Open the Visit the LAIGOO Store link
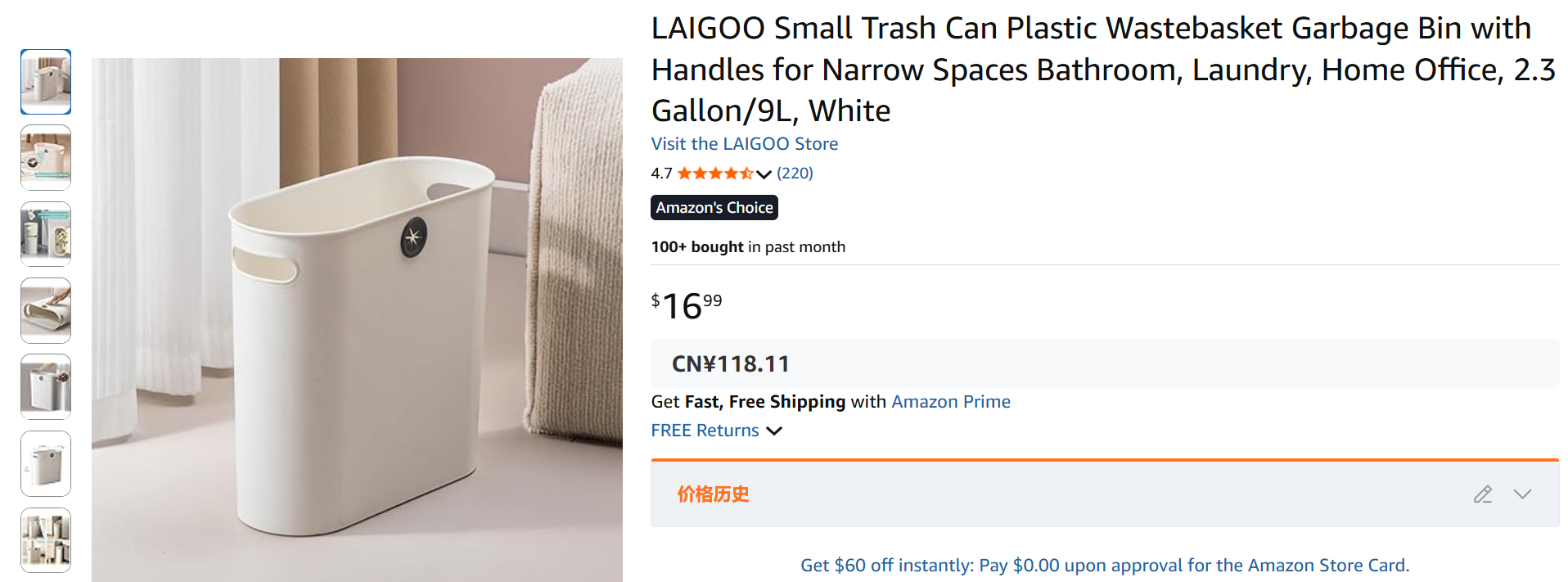Image resolution: width=1568 pixels, height=582 pixels. [744, 144]
